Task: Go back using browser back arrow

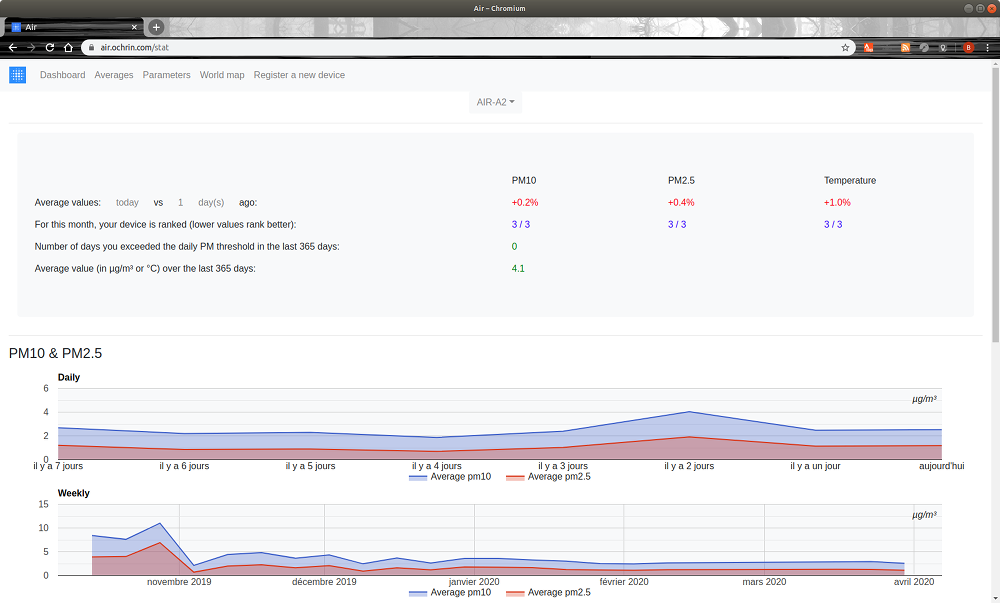Action: point(12,47)
